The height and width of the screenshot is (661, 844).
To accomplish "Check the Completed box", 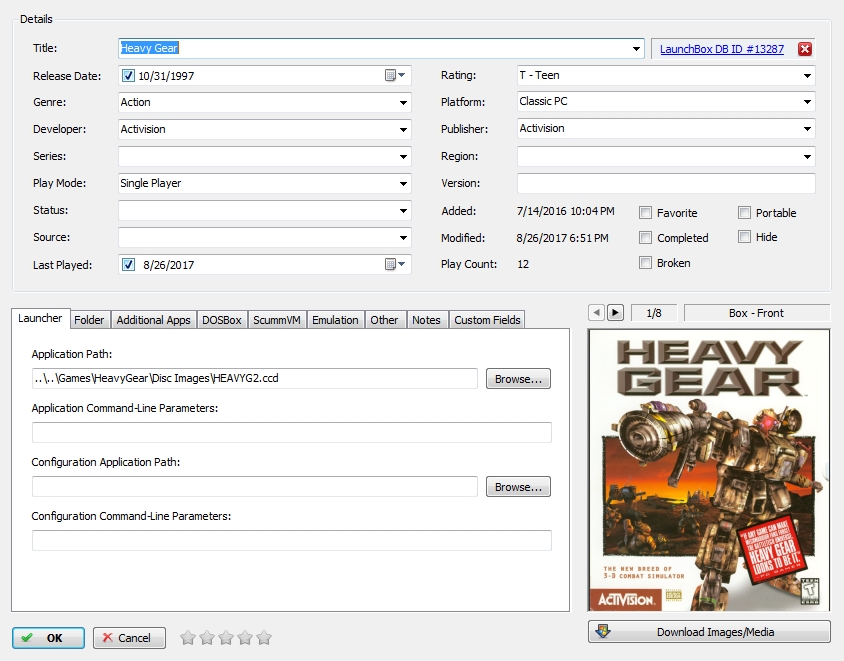I will pyautogui.click(x=645, y=237).
